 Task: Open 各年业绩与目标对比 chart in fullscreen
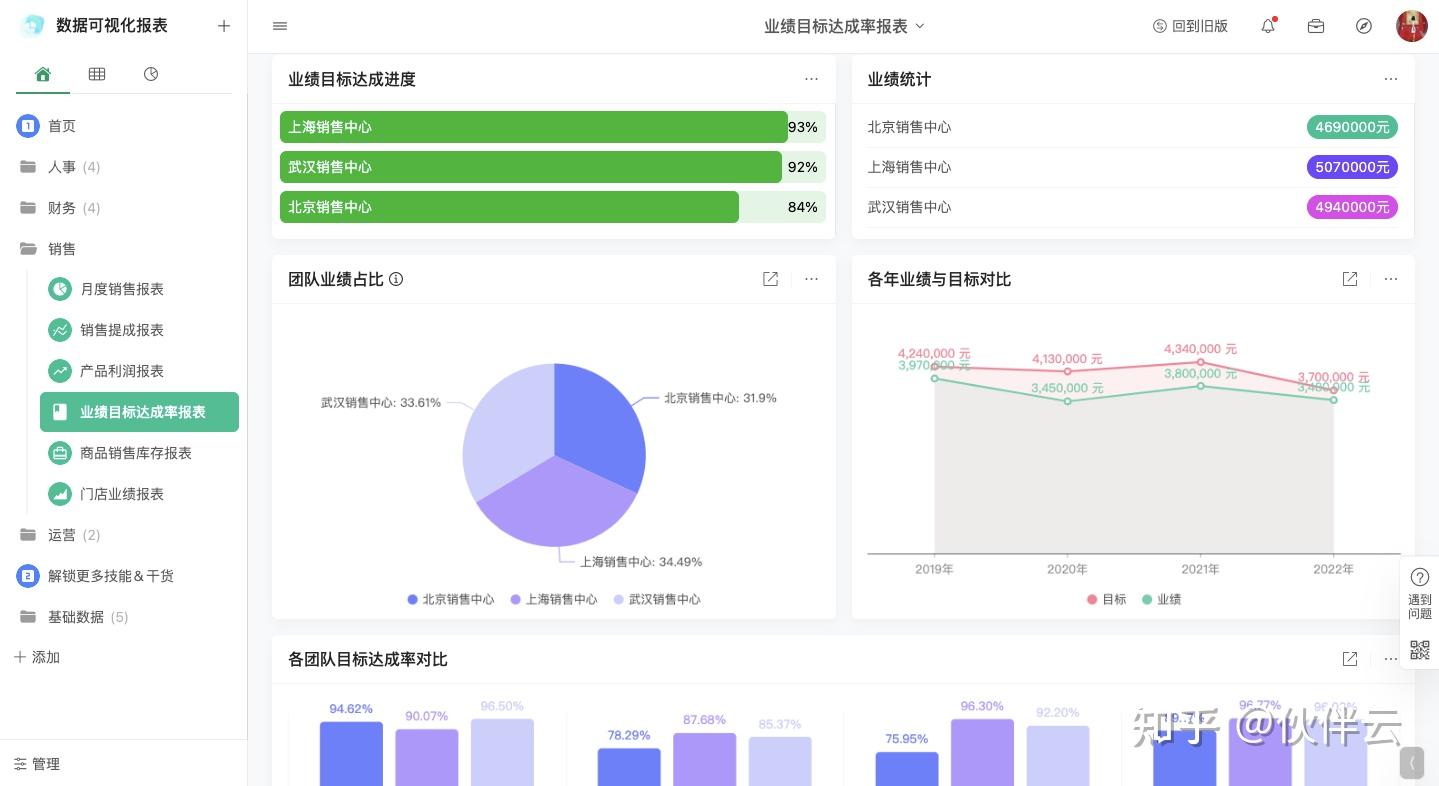1350,279
